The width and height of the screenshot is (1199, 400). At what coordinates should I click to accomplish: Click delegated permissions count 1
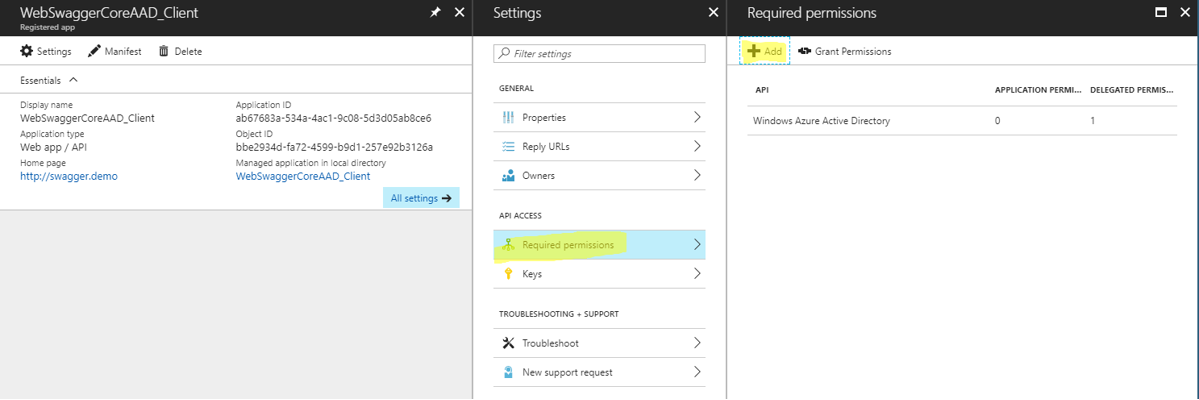click(1092, 121)
